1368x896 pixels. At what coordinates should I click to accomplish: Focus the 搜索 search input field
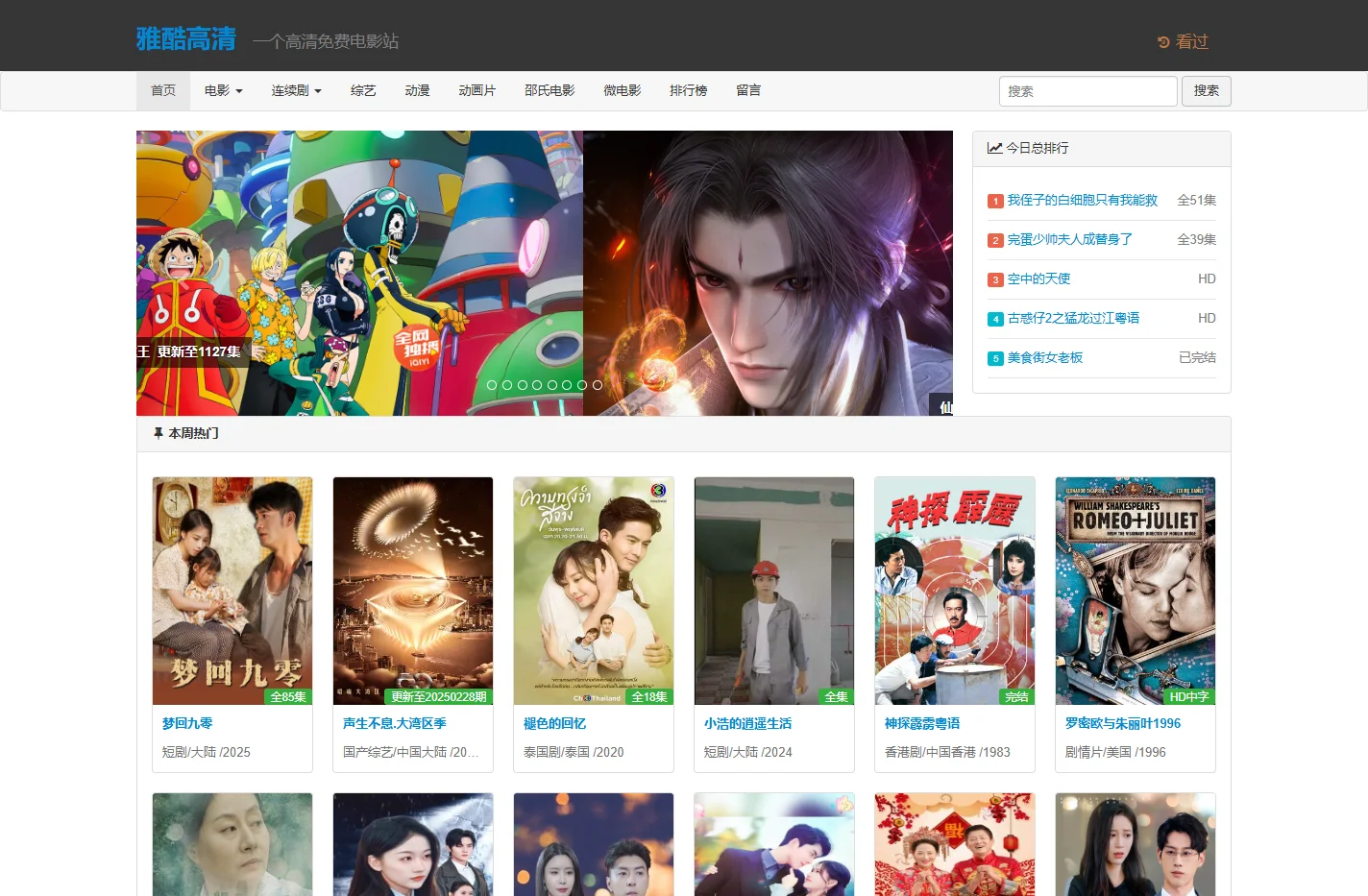pos(1088,91)
